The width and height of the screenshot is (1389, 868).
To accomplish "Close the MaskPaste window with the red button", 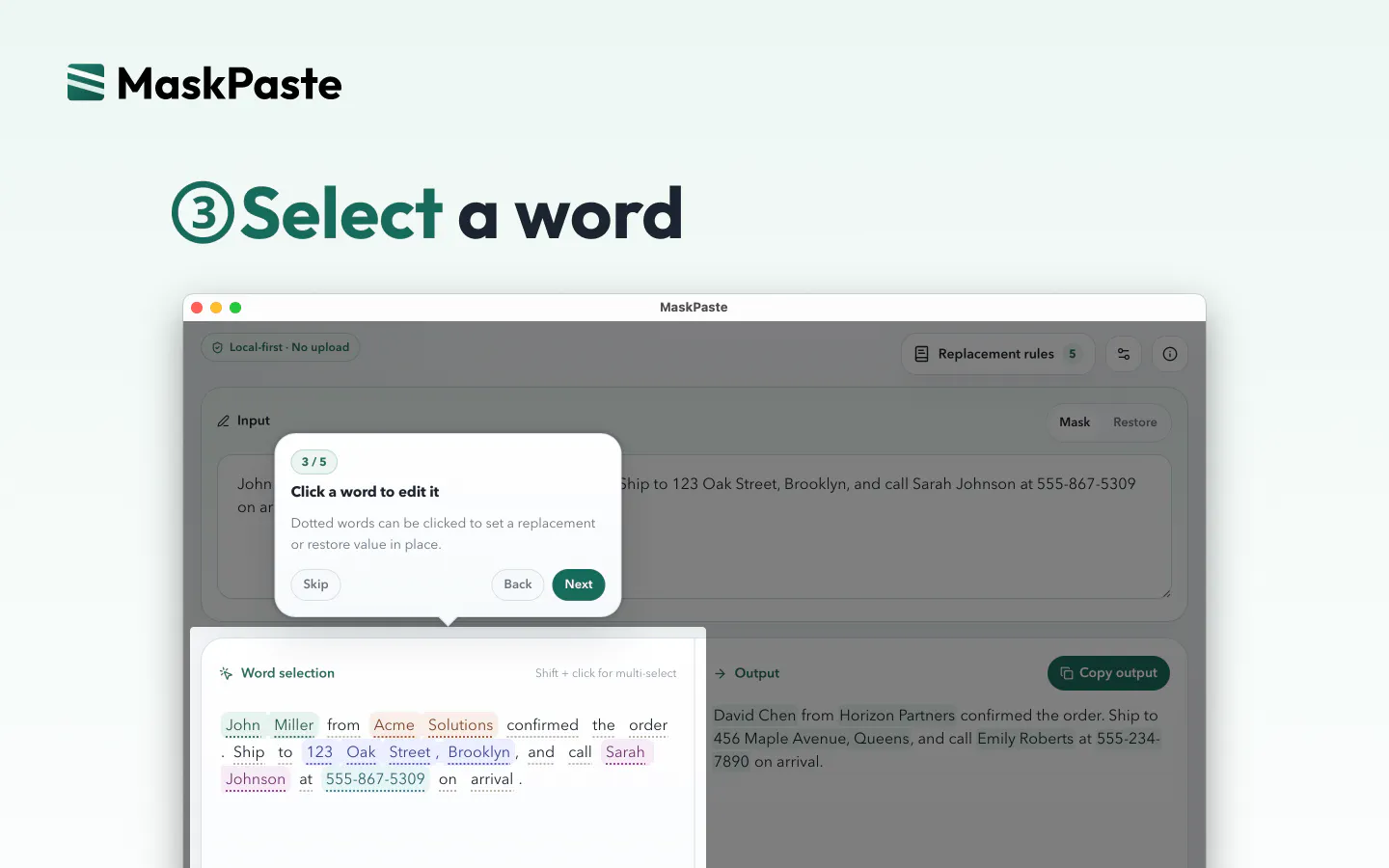I will tap(197, 308).
